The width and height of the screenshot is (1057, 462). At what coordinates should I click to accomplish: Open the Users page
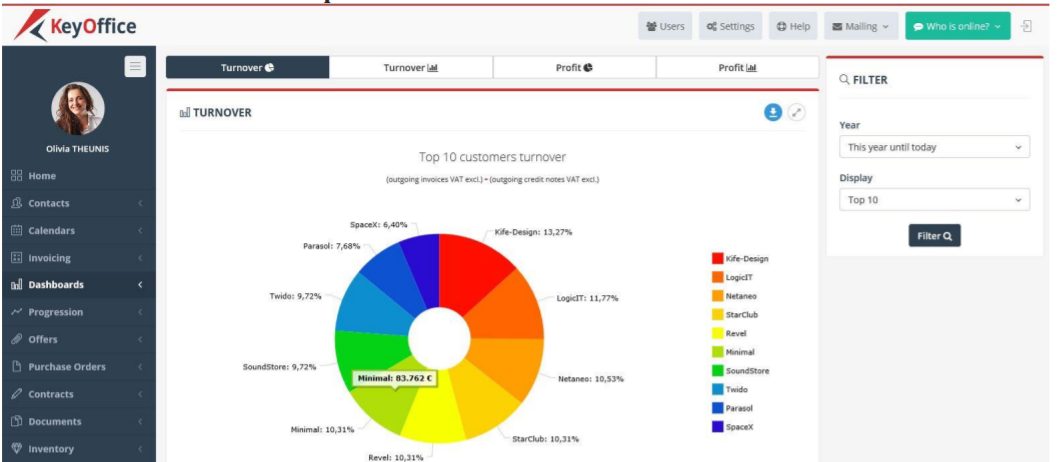tap(665, 26)
